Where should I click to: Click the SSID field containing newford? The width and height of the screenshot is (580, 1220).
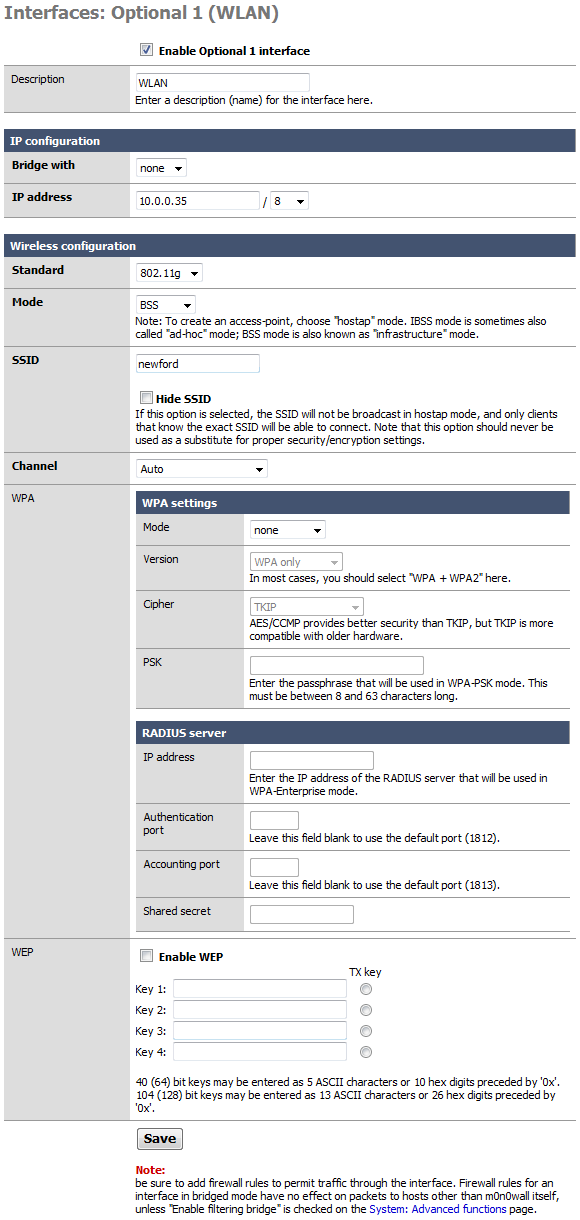198,364
